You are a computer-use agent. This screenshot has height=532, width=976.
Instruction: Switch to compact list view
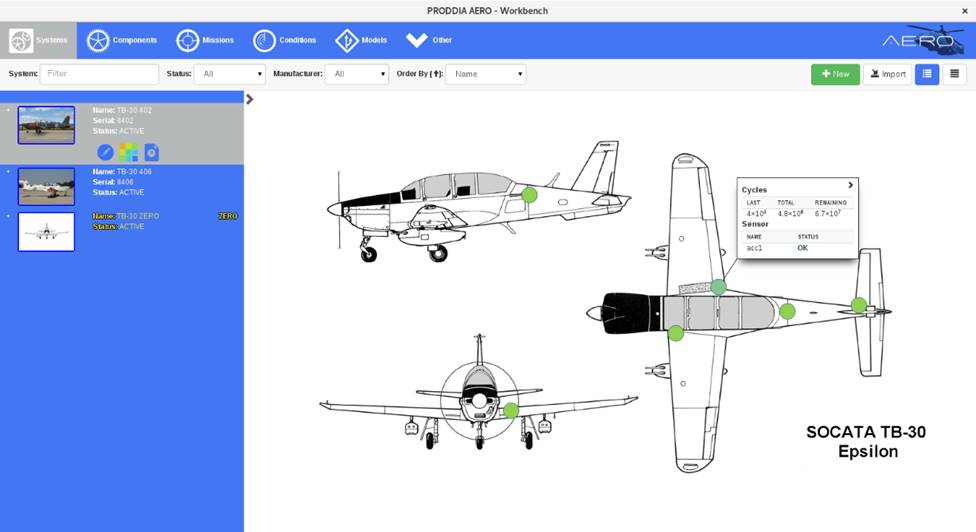click(954, 74)
